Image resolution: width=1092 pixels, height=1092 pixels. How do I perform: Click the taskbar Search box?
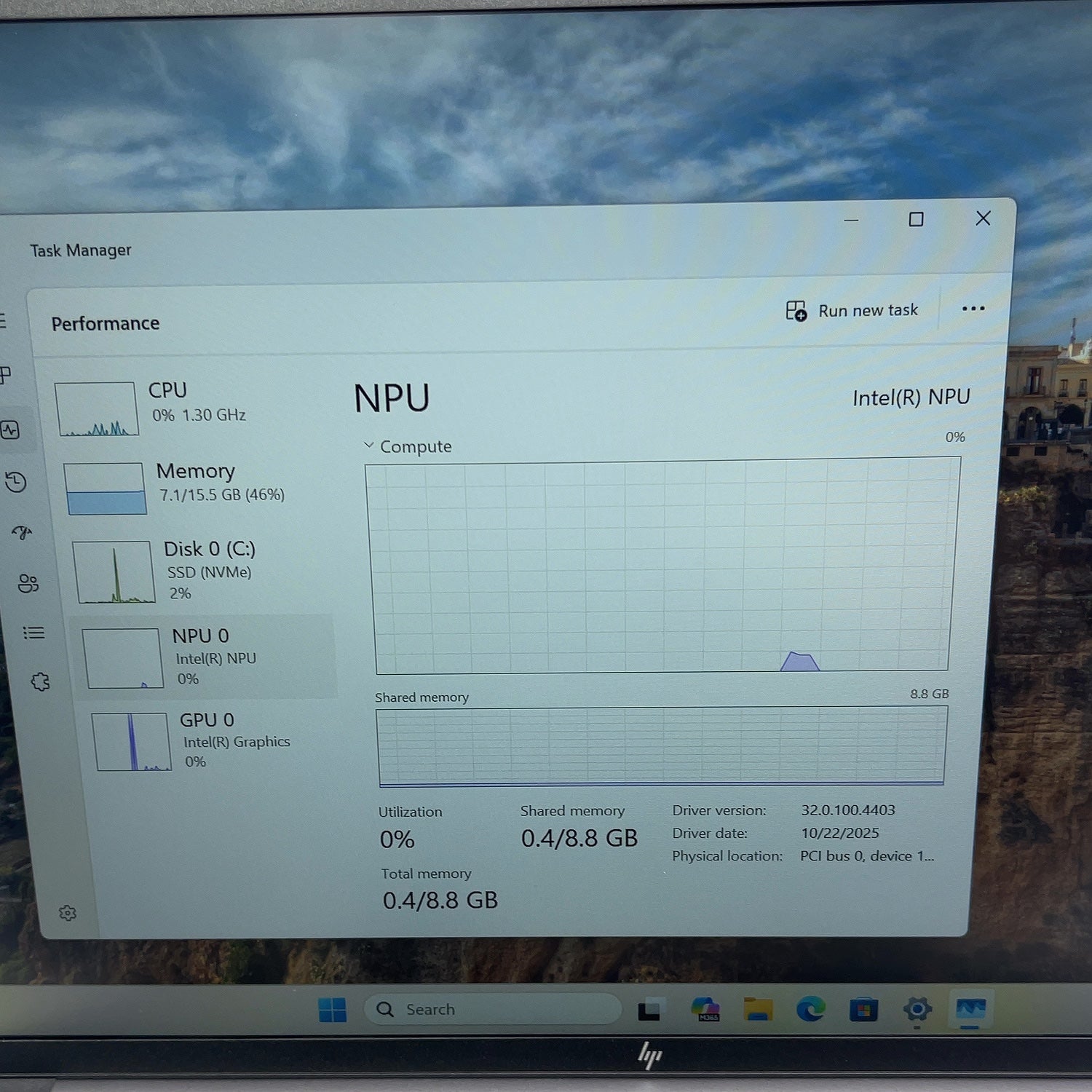click(x=493, y=1010)
